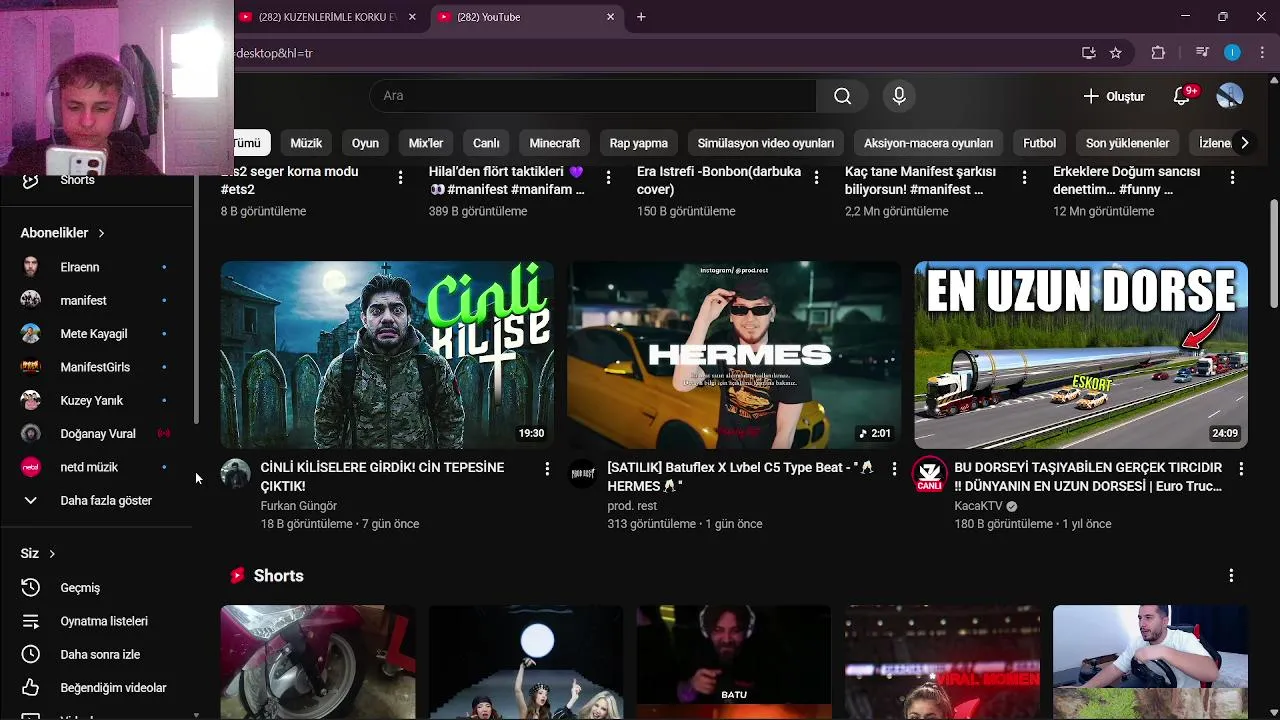Open more options for Cinli Kilise video

tap(547, 468)
